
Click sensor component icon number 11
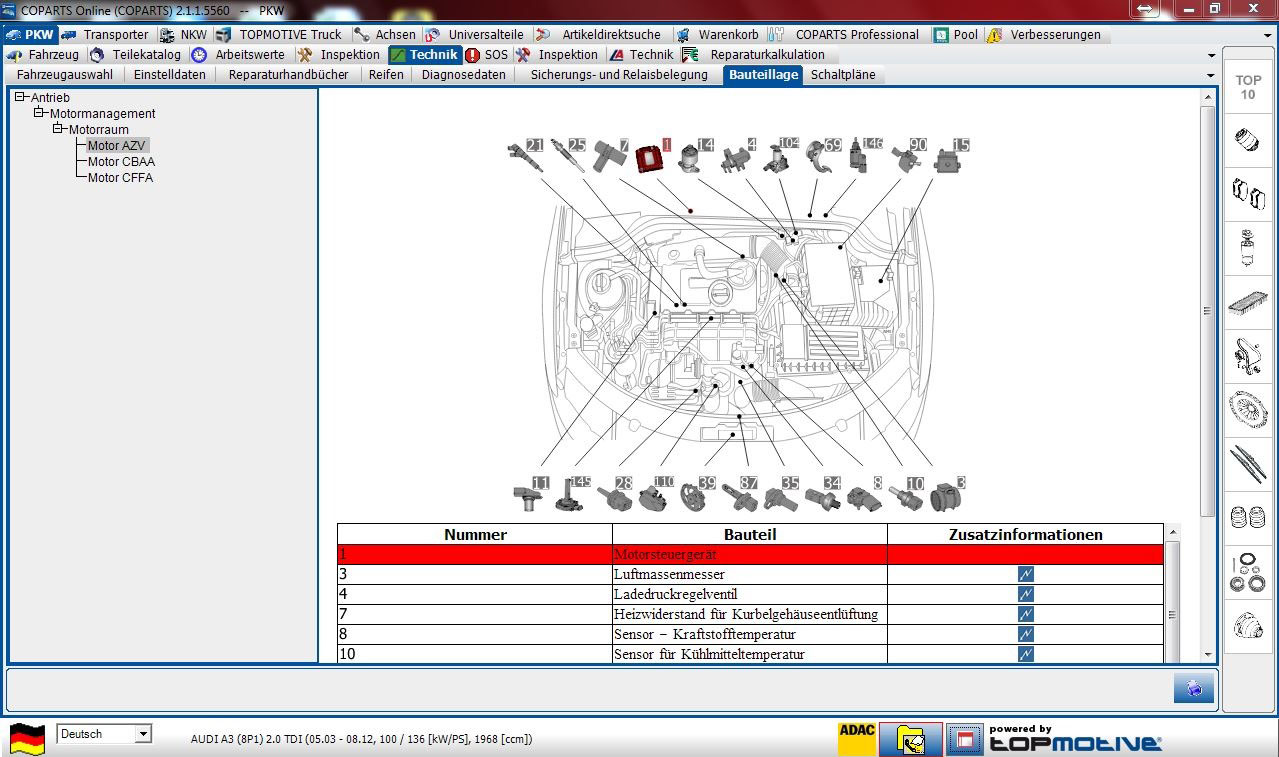pos(531,494)
